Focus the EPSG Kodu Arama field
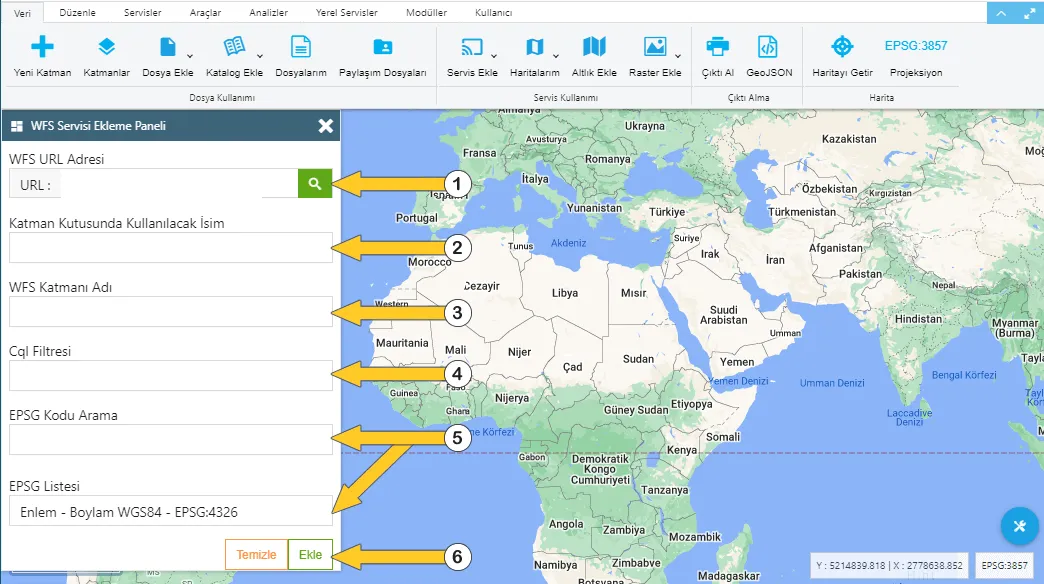This screenshot has width=1044, height=584. [170, 439]
